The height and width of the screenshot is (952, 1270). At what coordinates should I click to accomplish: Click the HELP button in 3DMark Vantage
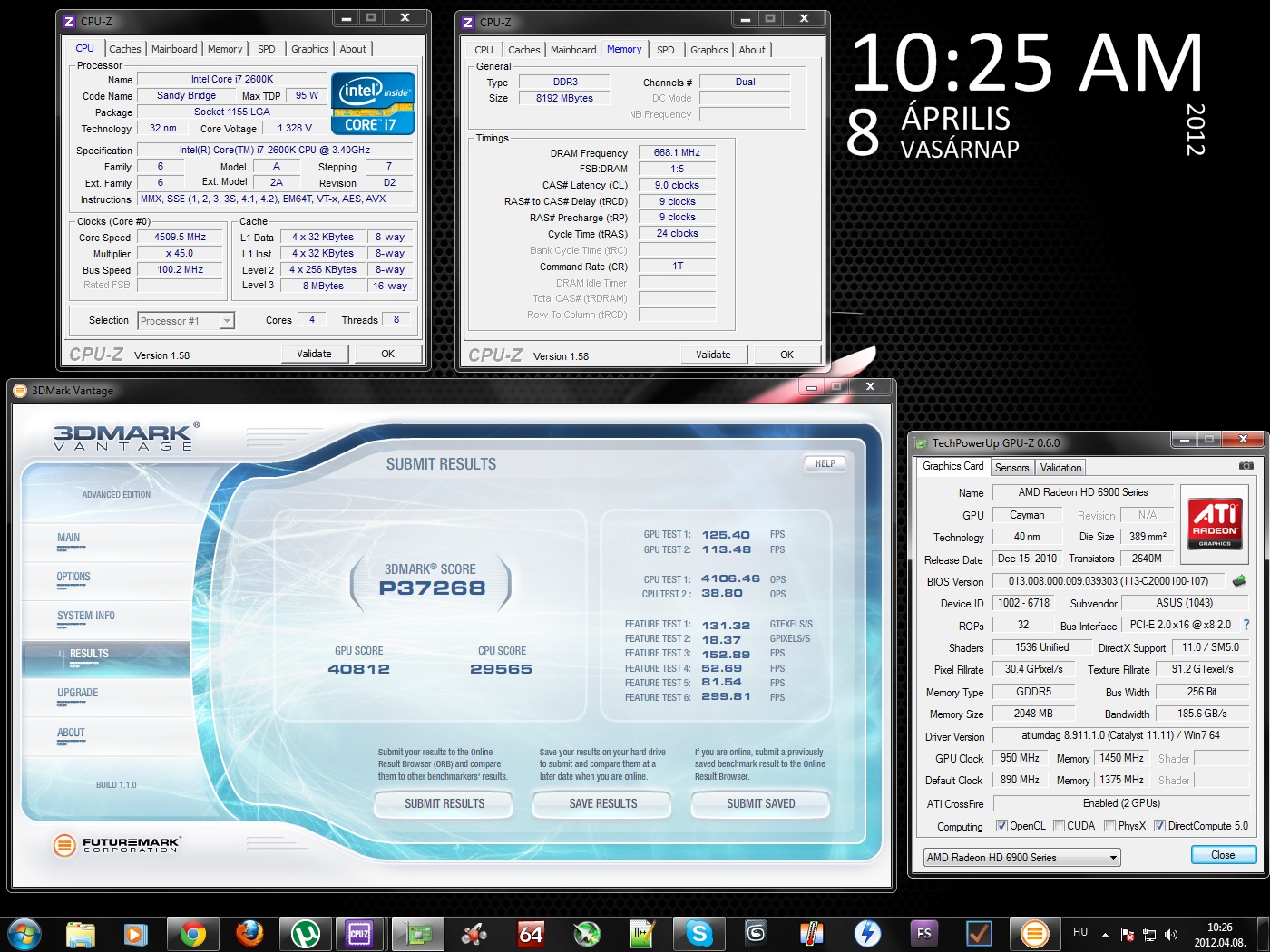coord(825,463)
